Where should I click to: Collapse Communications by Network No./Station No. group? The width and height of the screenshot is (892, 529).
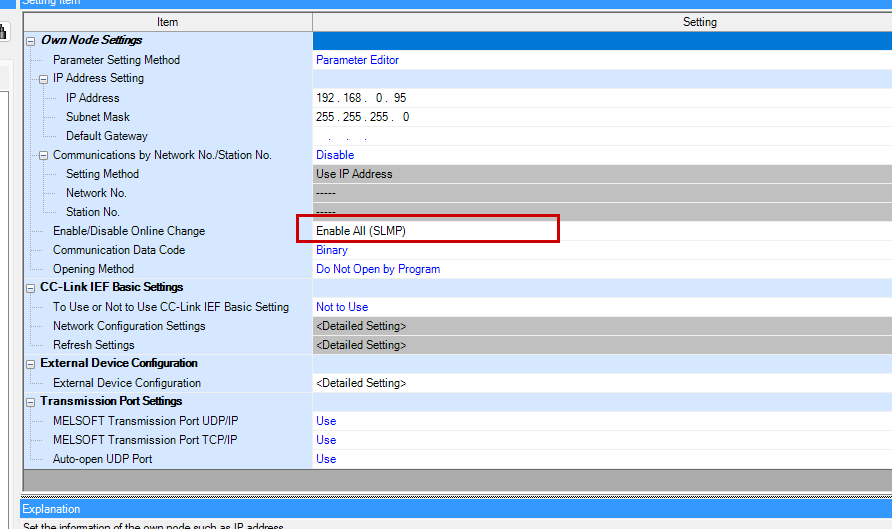coord(44,155)
